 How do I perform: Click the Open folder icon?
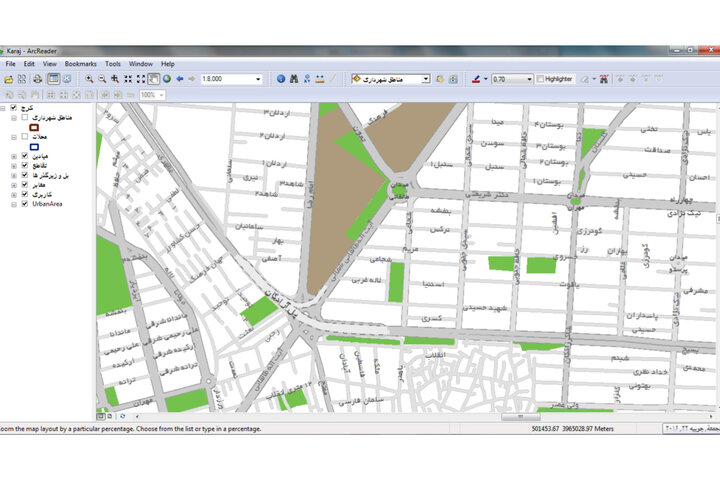(8, 79)
